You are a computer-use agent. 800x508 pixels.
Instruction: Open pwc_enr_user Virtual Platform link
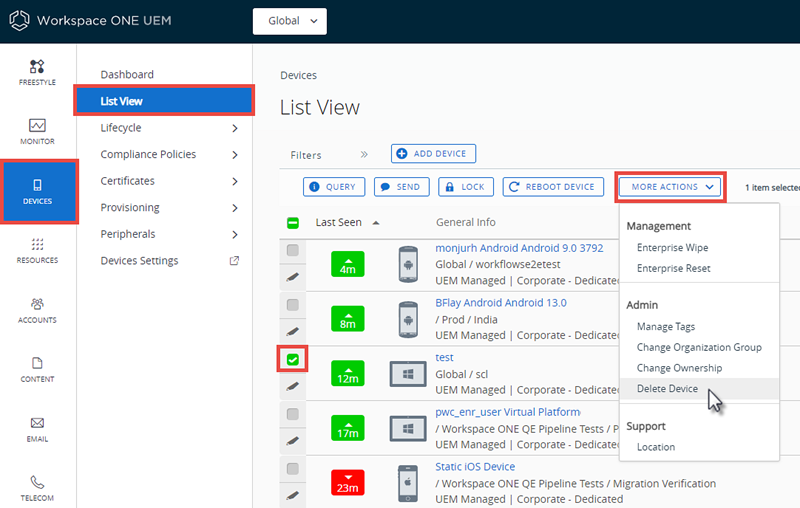pyautogui.click(x=508, y=412)
